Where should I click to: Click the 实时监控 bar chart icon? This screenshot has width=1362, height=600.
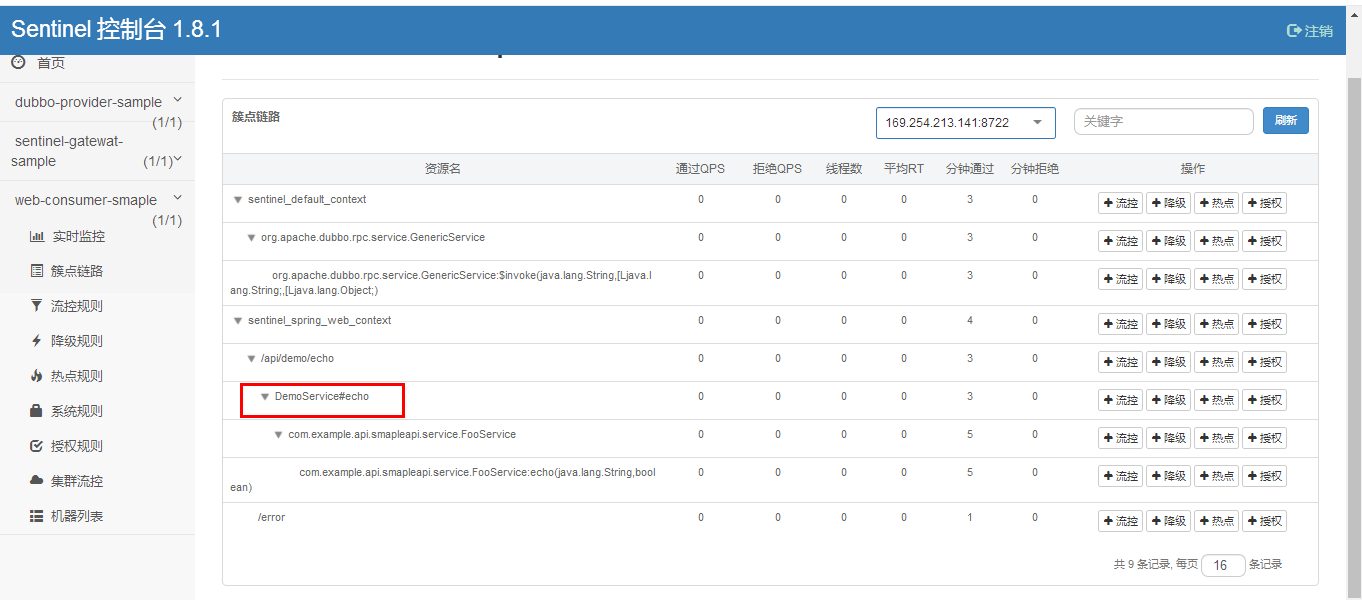click(37, 237)
